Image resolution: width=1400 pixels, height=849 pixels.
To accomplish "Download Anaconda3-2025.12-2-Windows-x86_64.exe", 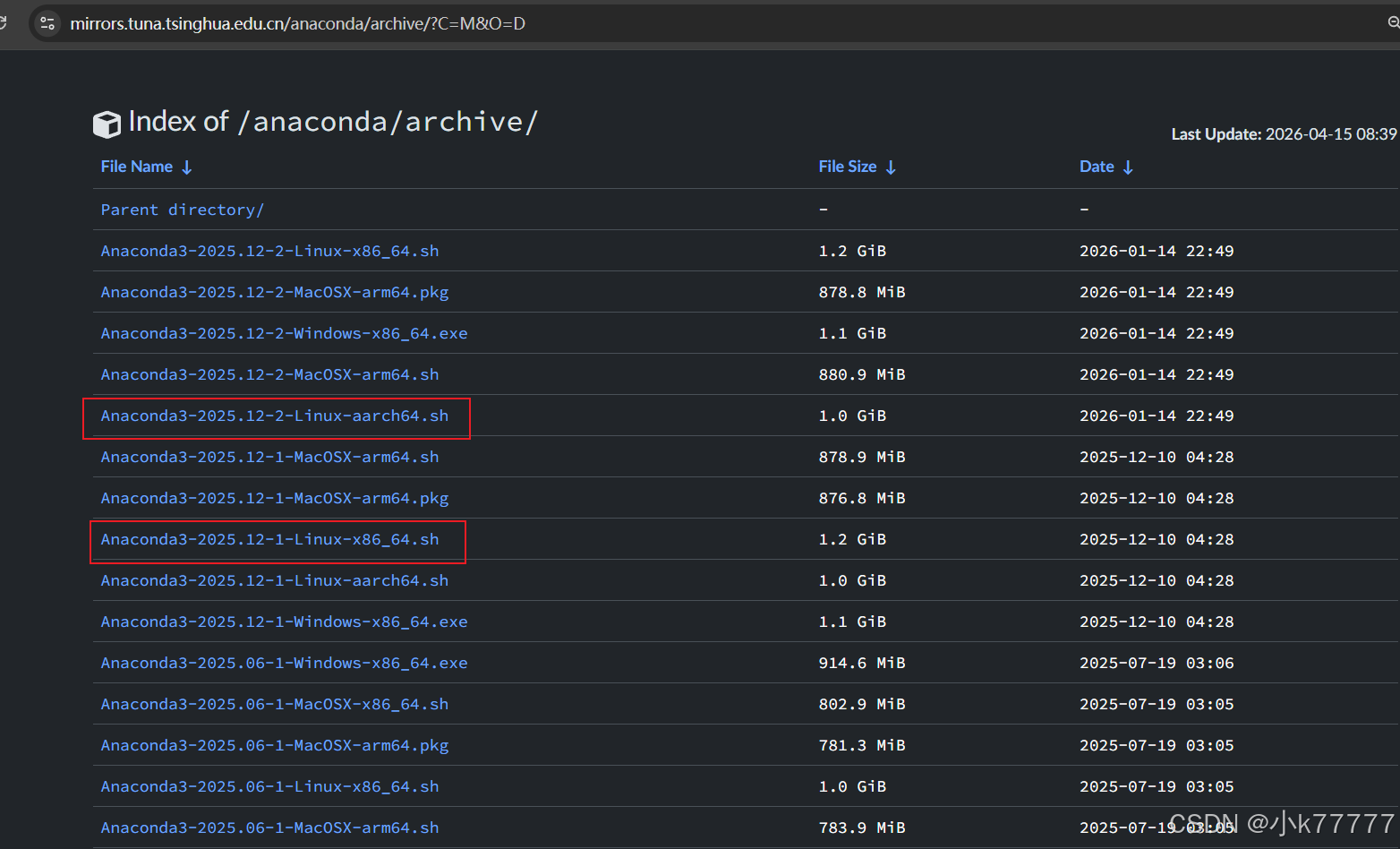I will coord(285,333).
